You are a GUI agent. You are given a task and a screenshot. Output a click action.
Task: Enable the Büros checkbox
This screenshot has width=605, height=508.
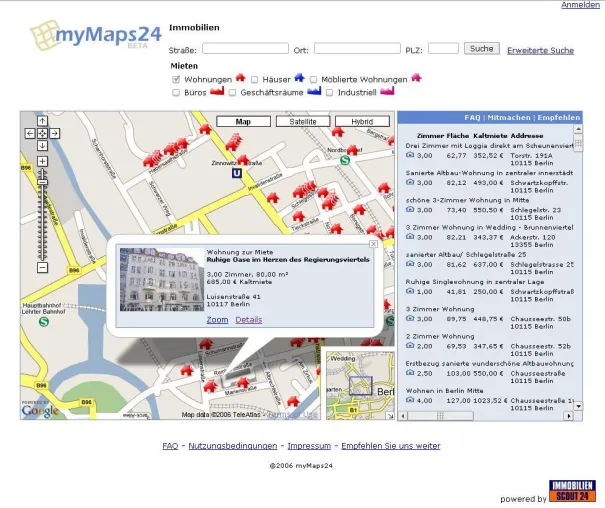click(176, 93)
